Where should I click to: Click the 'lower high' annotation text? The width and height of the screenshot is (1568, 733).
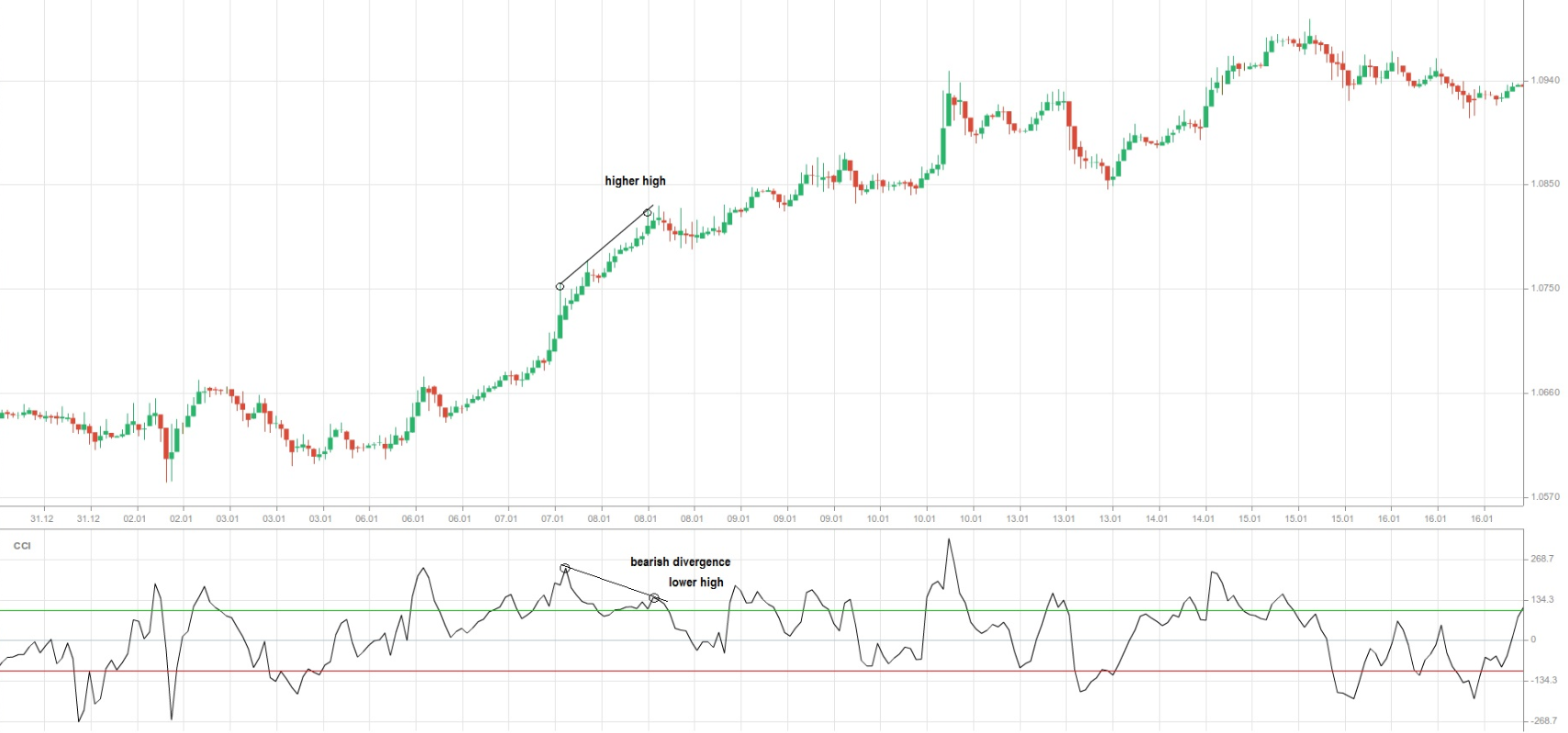pos(695,582)
